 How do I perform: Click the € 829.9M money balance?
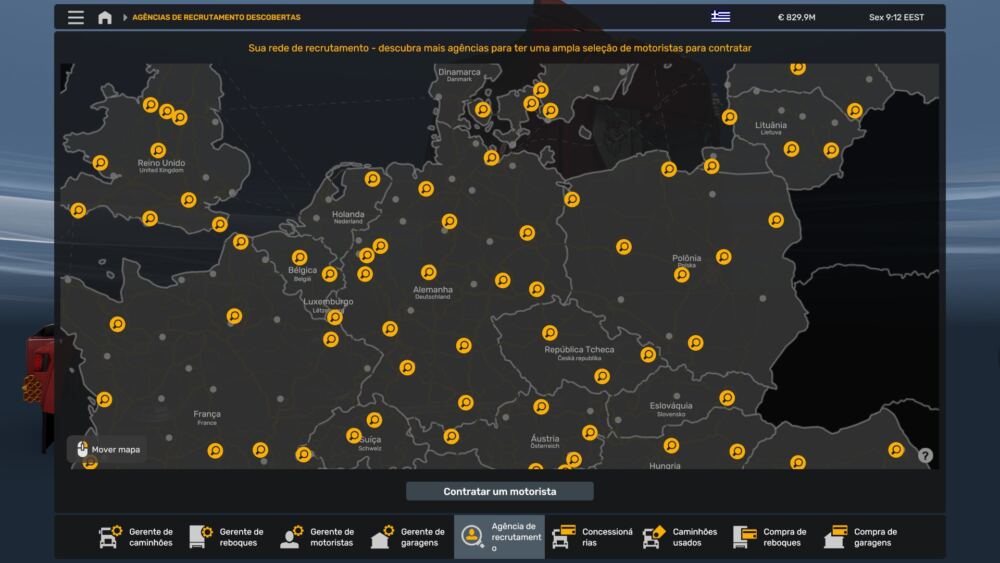[796, 17]
